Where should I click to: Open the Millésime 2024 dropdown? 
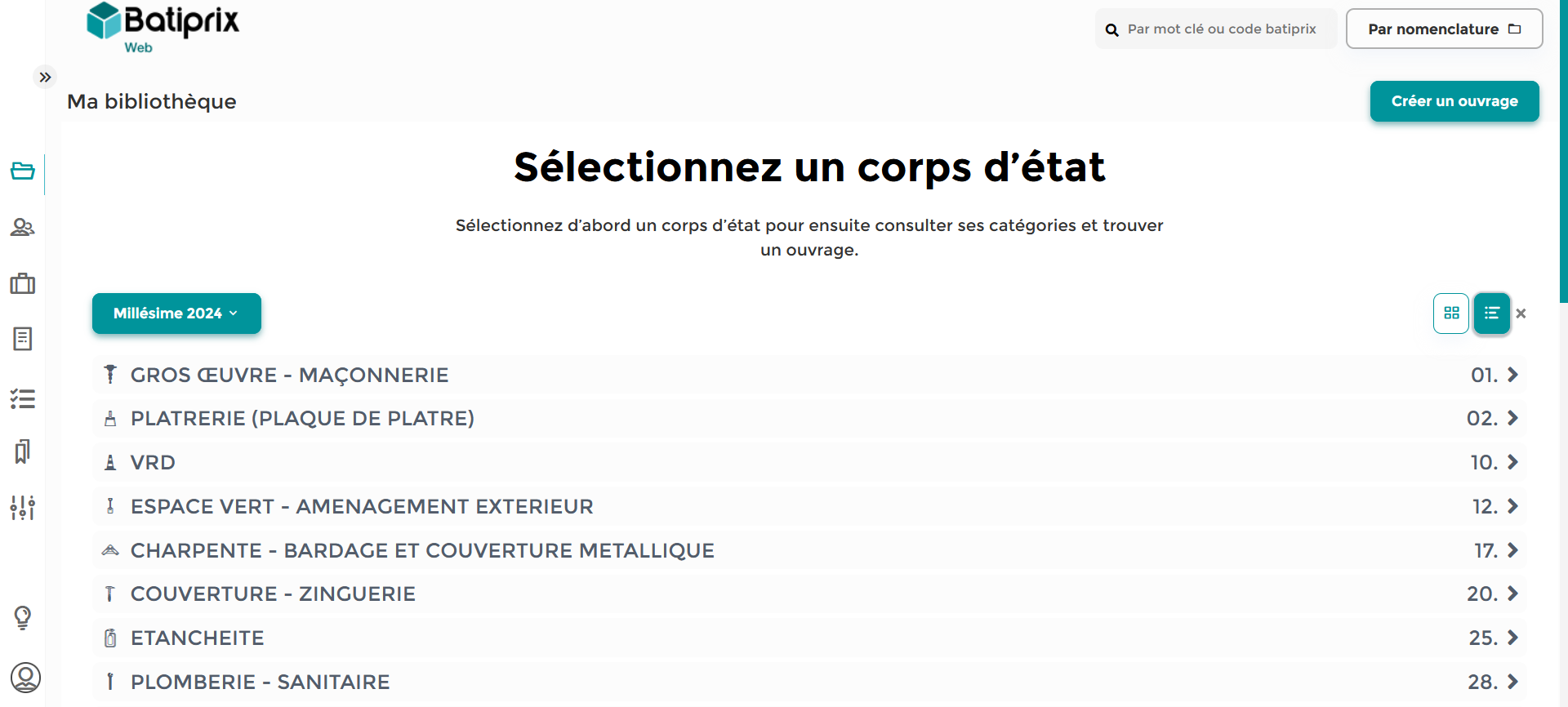pyautogui.click(x=176, y=313)
